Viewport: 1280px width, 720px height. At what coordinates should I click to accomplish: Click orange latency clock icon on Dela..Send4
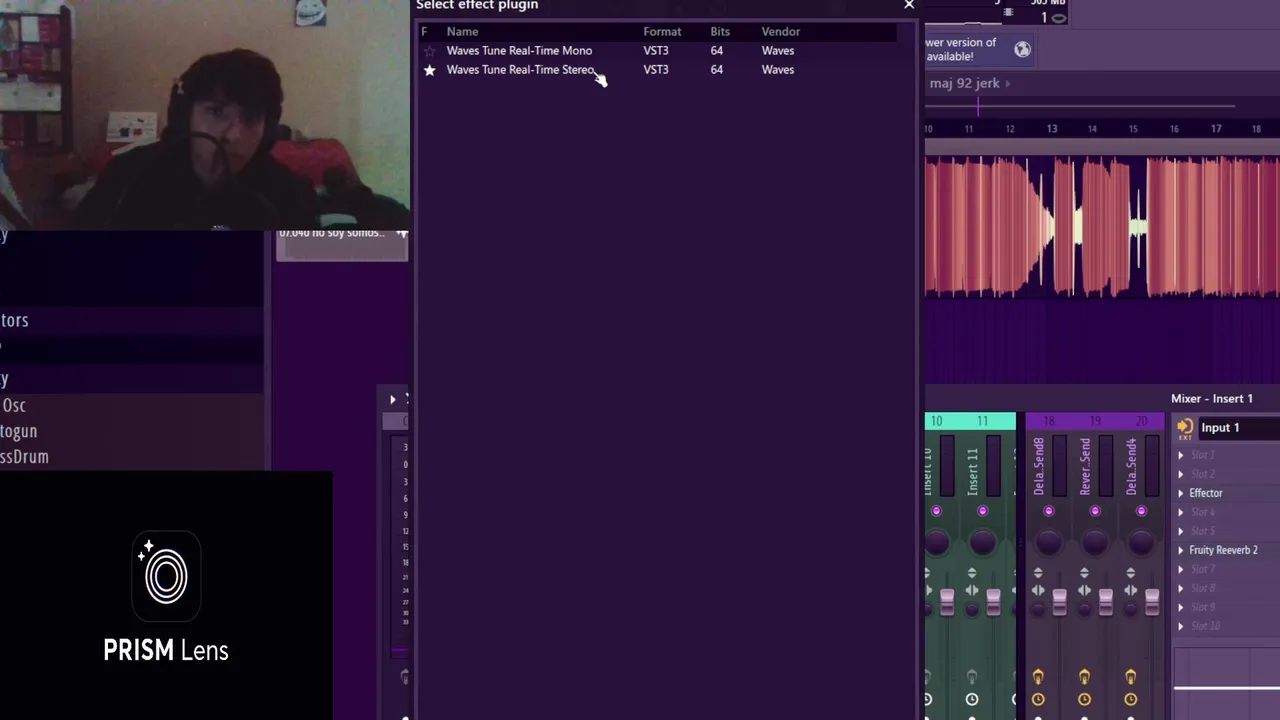pos(1130,700)
